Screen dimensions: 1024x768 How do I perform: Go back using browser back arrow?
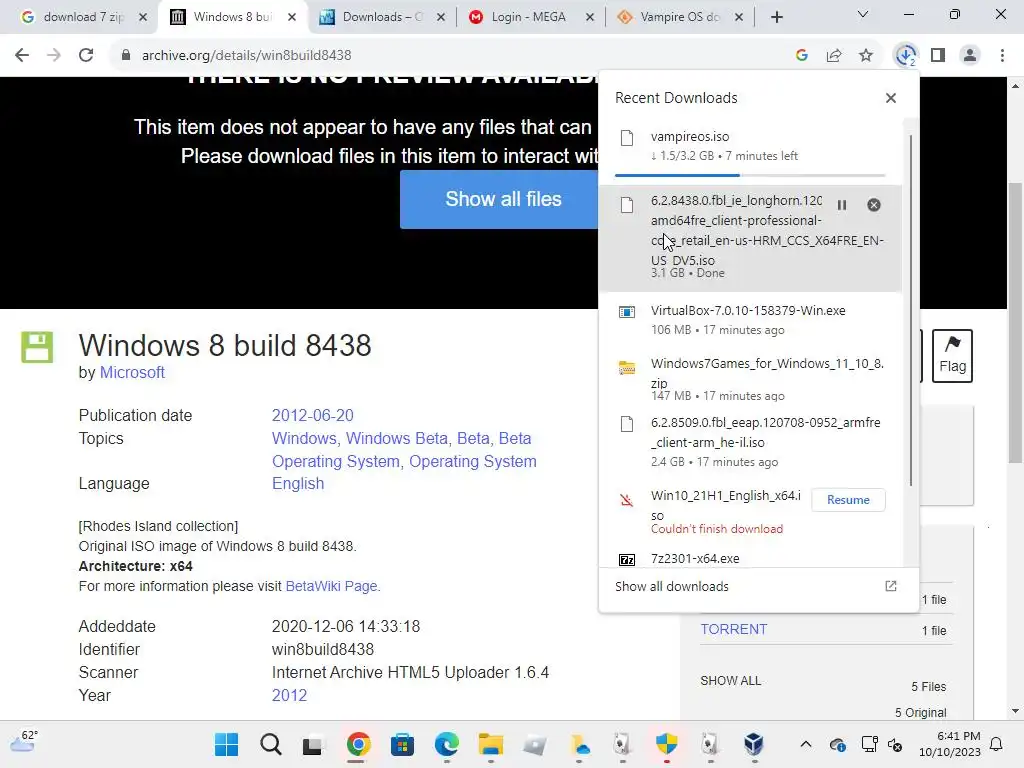tap(22, 56)
